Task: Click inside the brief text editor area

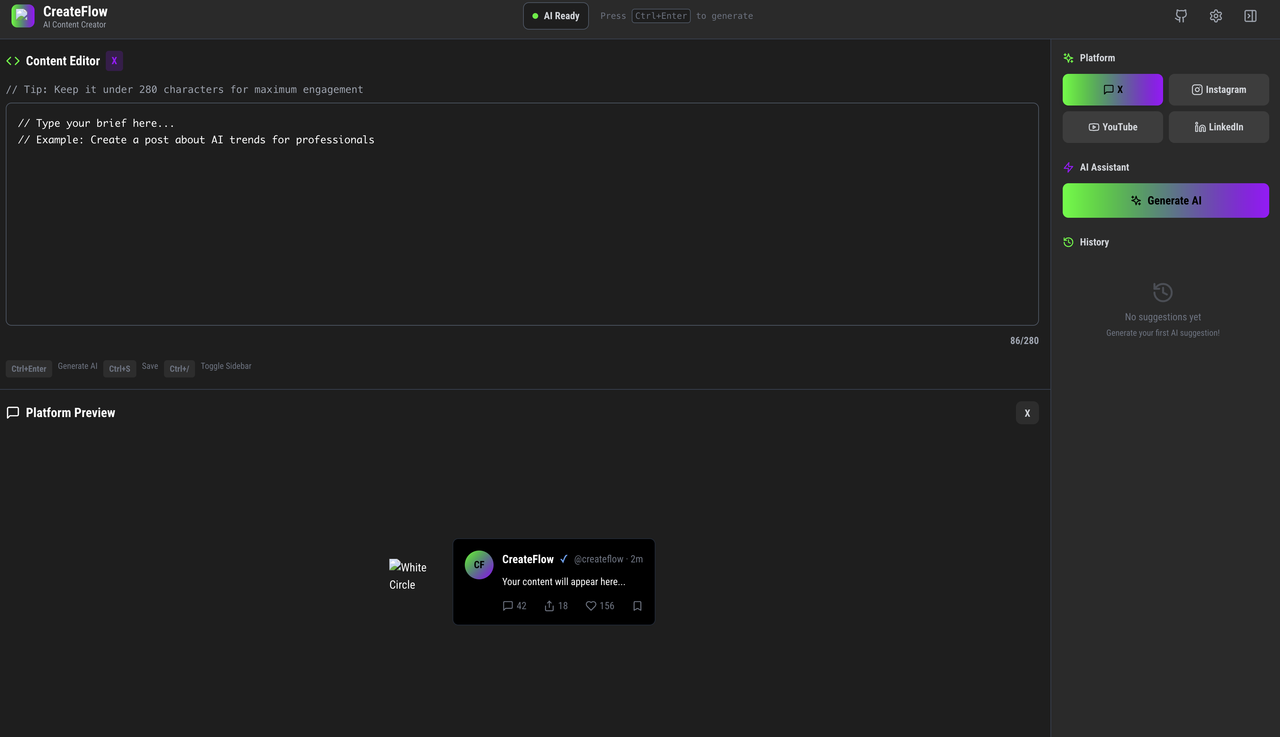Action: click(522, 214)
